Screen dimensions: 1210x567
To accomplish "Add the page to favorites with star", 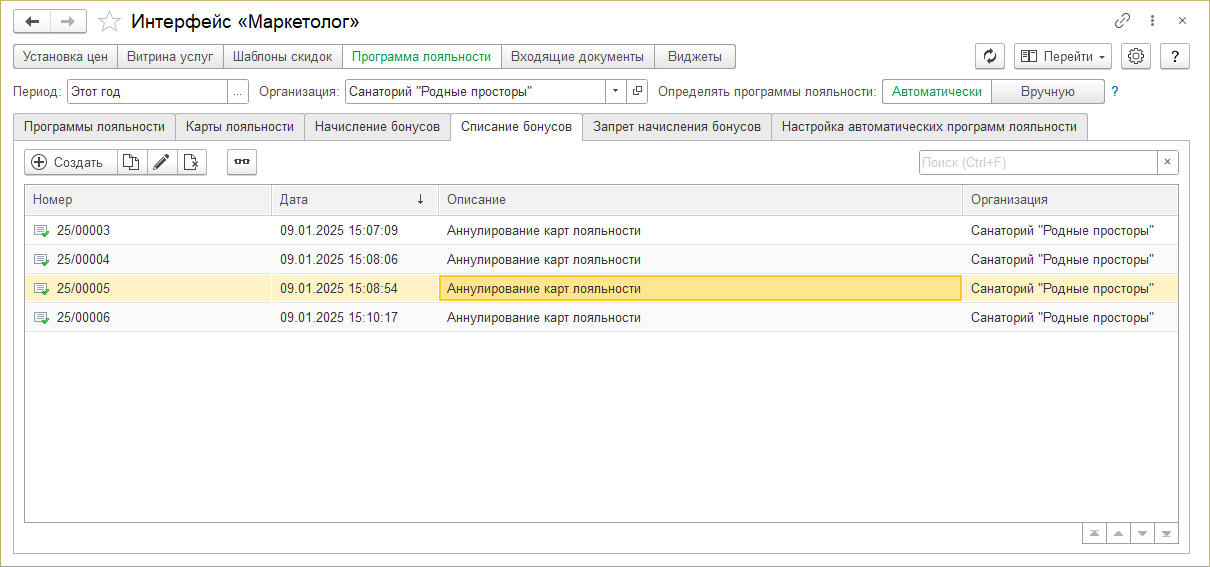I will (109, 21).
